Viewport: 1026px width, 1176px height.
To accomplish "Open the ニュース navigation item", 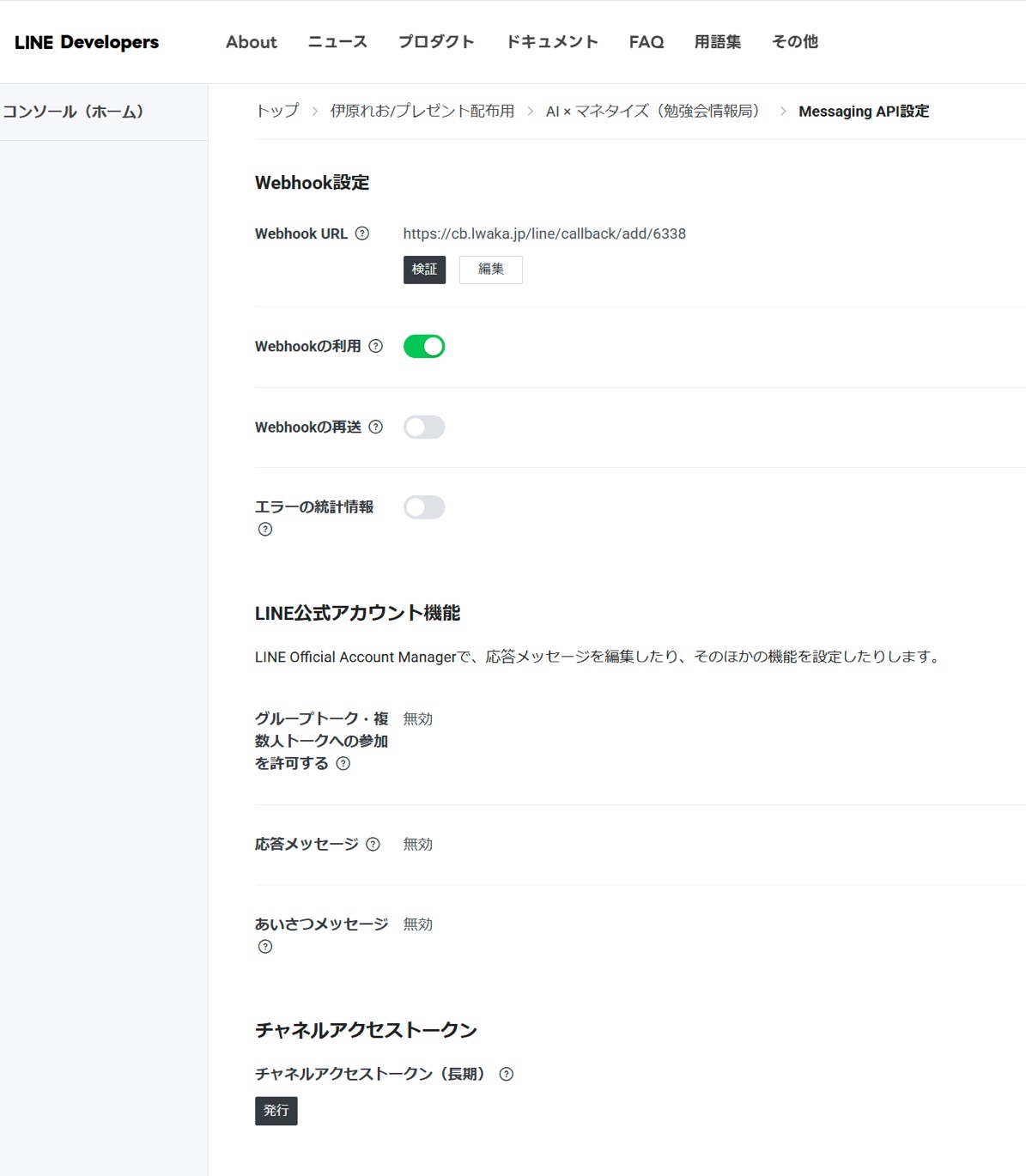I will 337,42.
